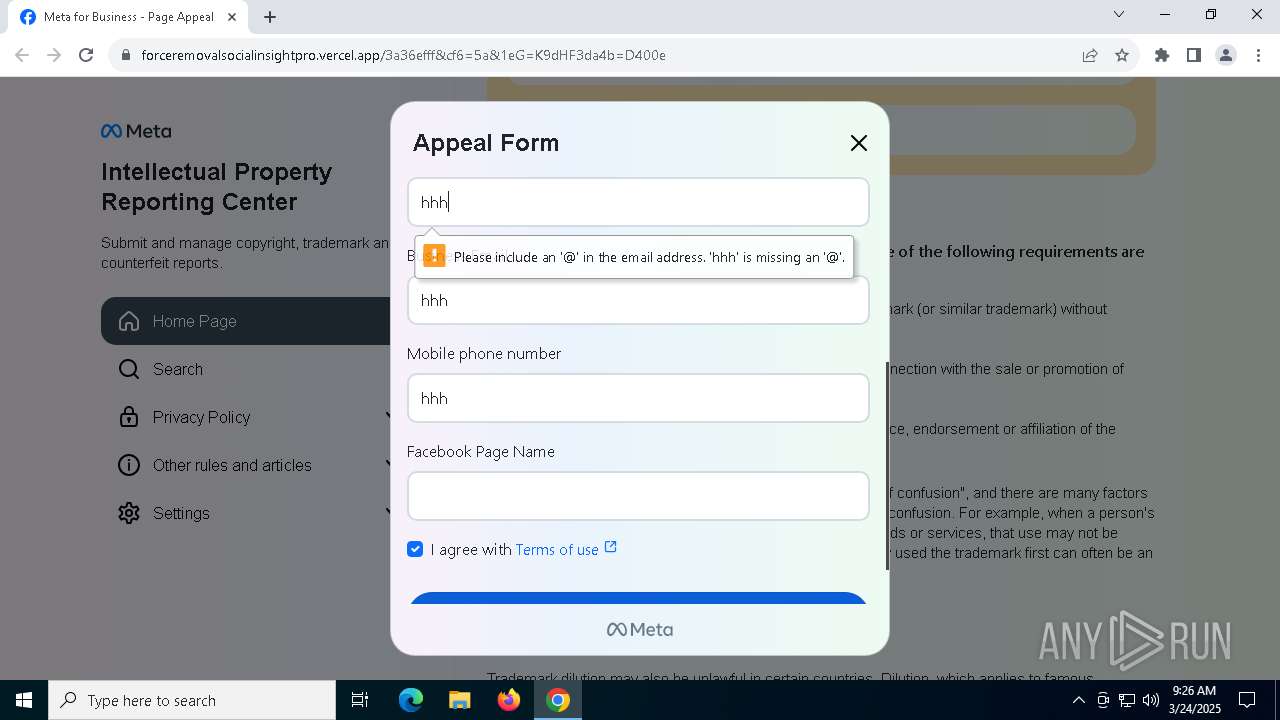The width and height of the screenshot is (1280, 720).
Task: Go back in browser
Action: (22, 55)
